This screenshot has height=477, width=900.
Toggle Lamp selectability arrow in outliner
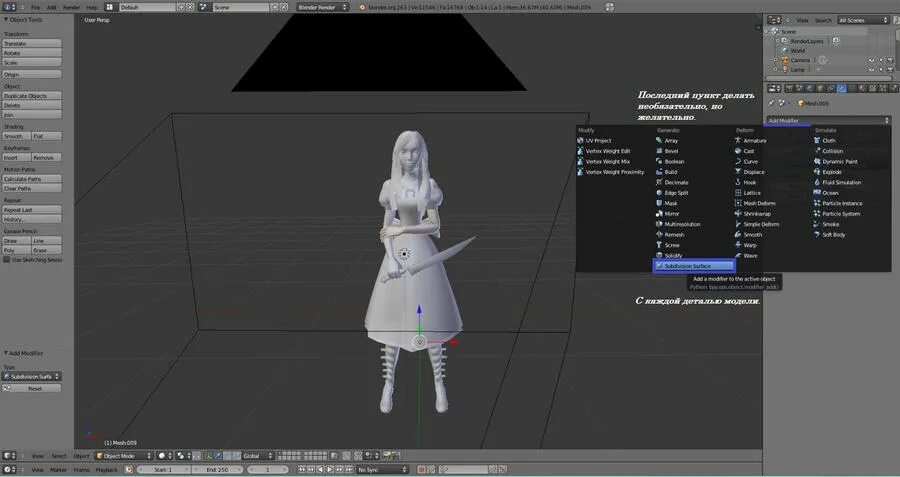[x=882, y=69]
